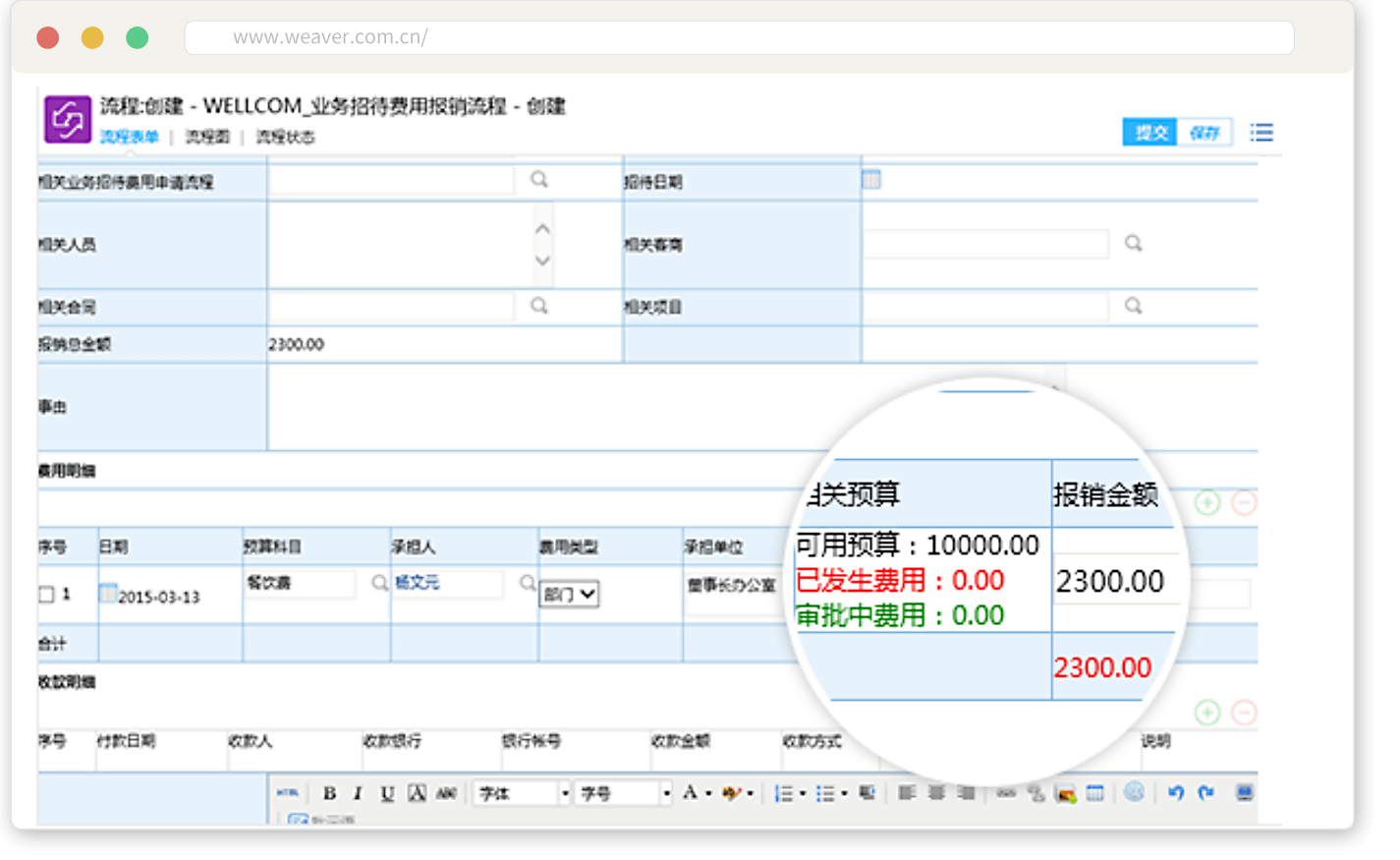
Task: Tick the checkbox for expense row 1
Action: point(46,594)
